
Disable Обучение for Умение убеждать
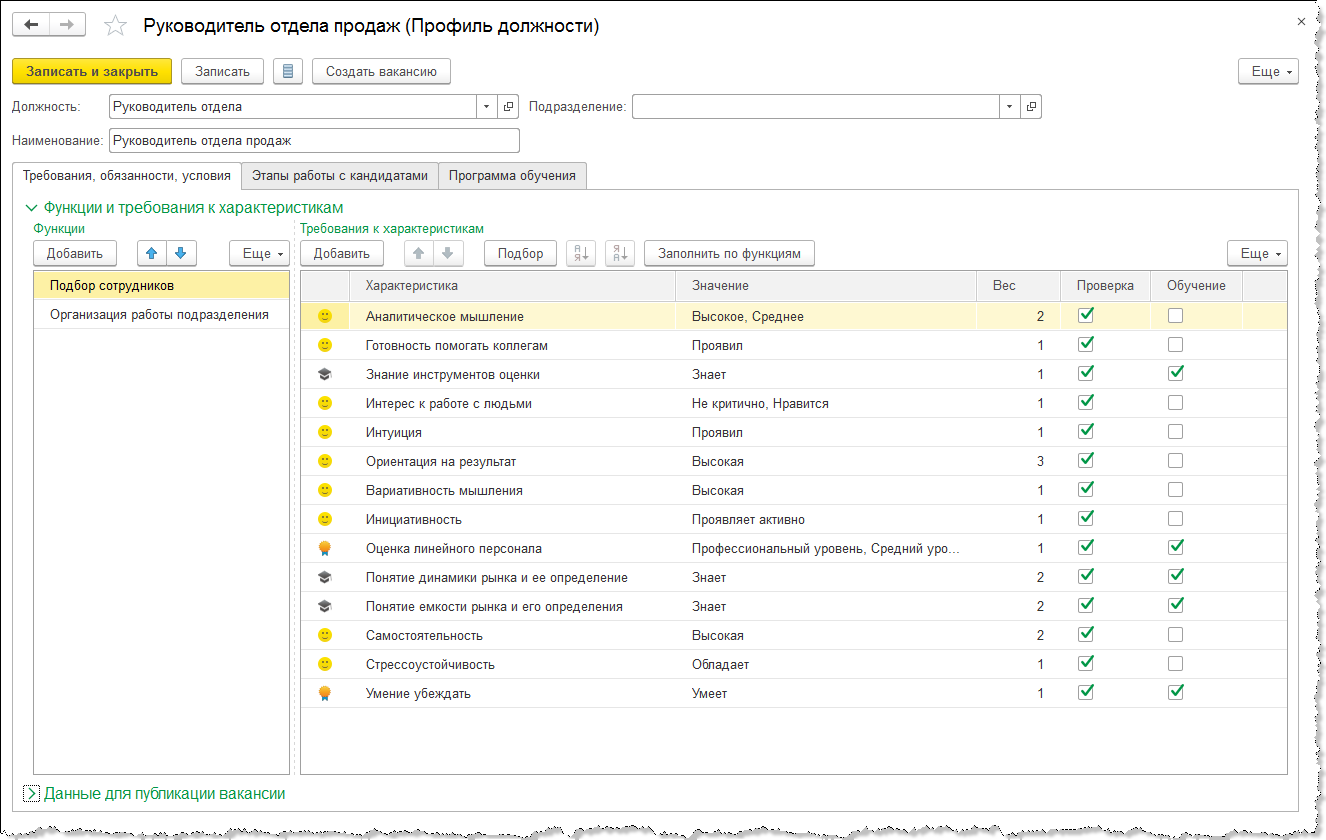click(x=1176, y=692)
